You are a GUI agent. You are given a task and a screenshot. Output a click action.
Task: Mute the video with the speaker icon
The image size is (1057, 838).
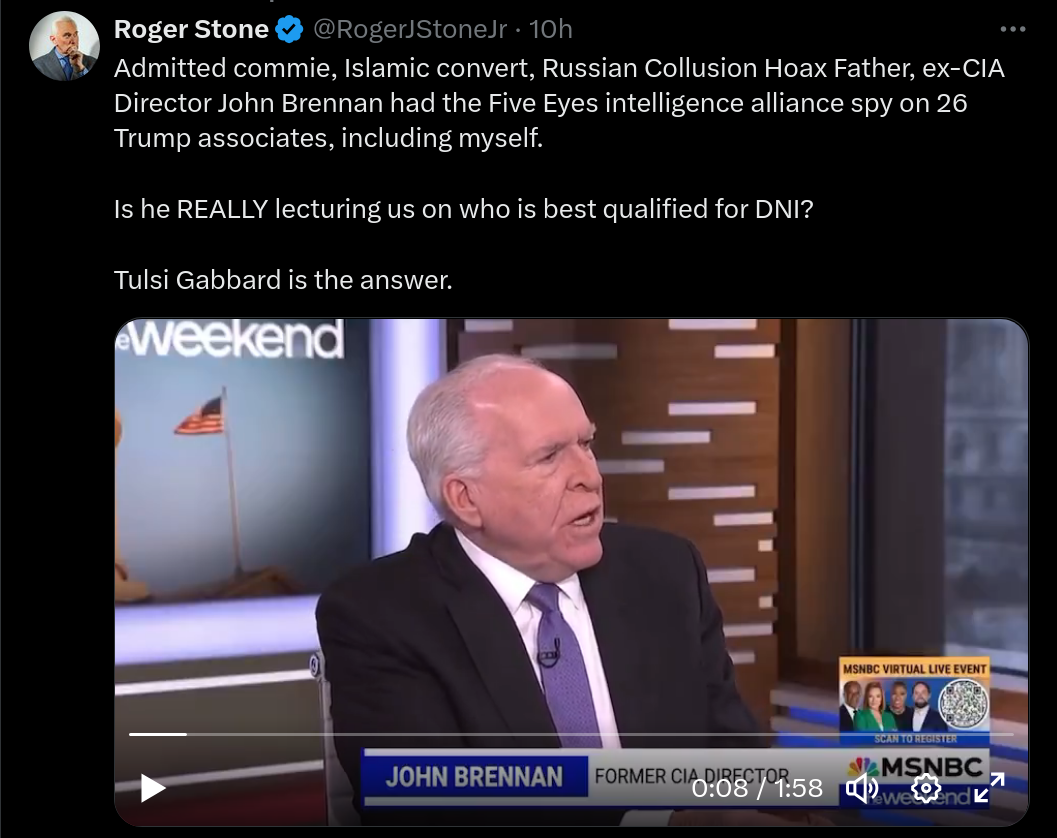[862, 787]
